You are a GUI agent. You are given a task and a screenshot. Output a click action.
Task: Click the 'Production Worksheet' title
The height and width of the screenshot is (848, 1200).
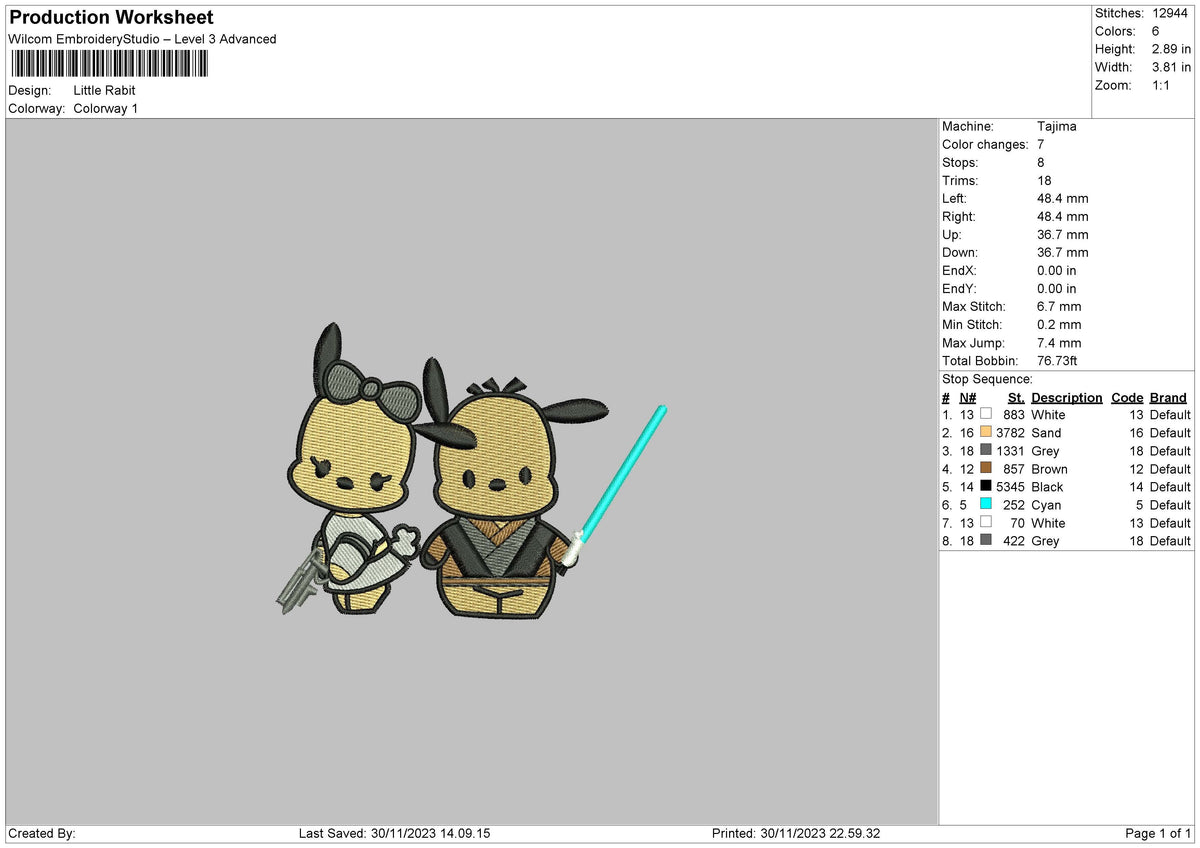[111, 18]
